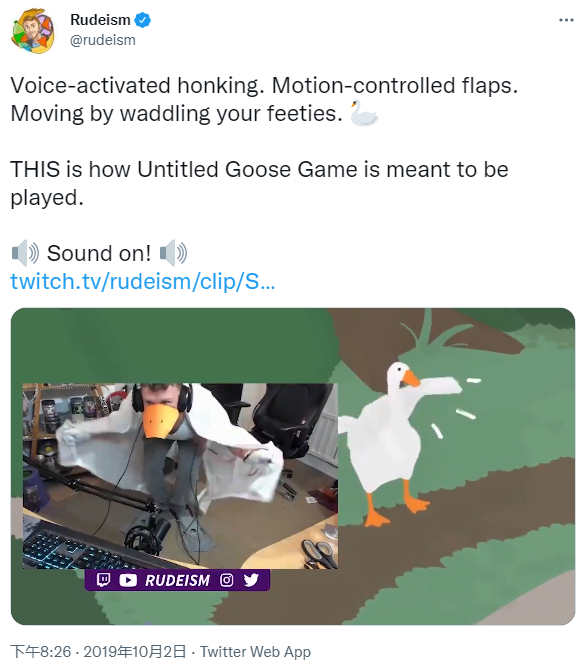Click the first speaker emoji

click(x=25, y=253)
